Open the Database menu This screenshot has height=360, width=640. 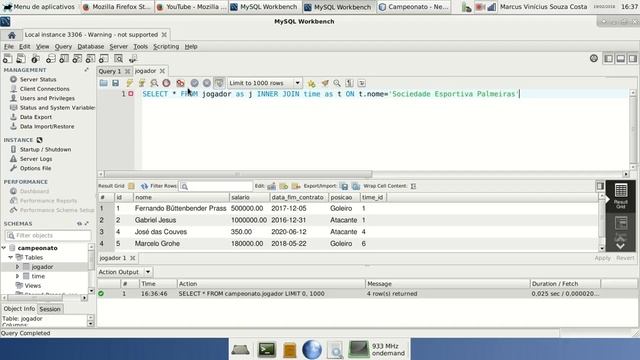(x=91, y=47)
